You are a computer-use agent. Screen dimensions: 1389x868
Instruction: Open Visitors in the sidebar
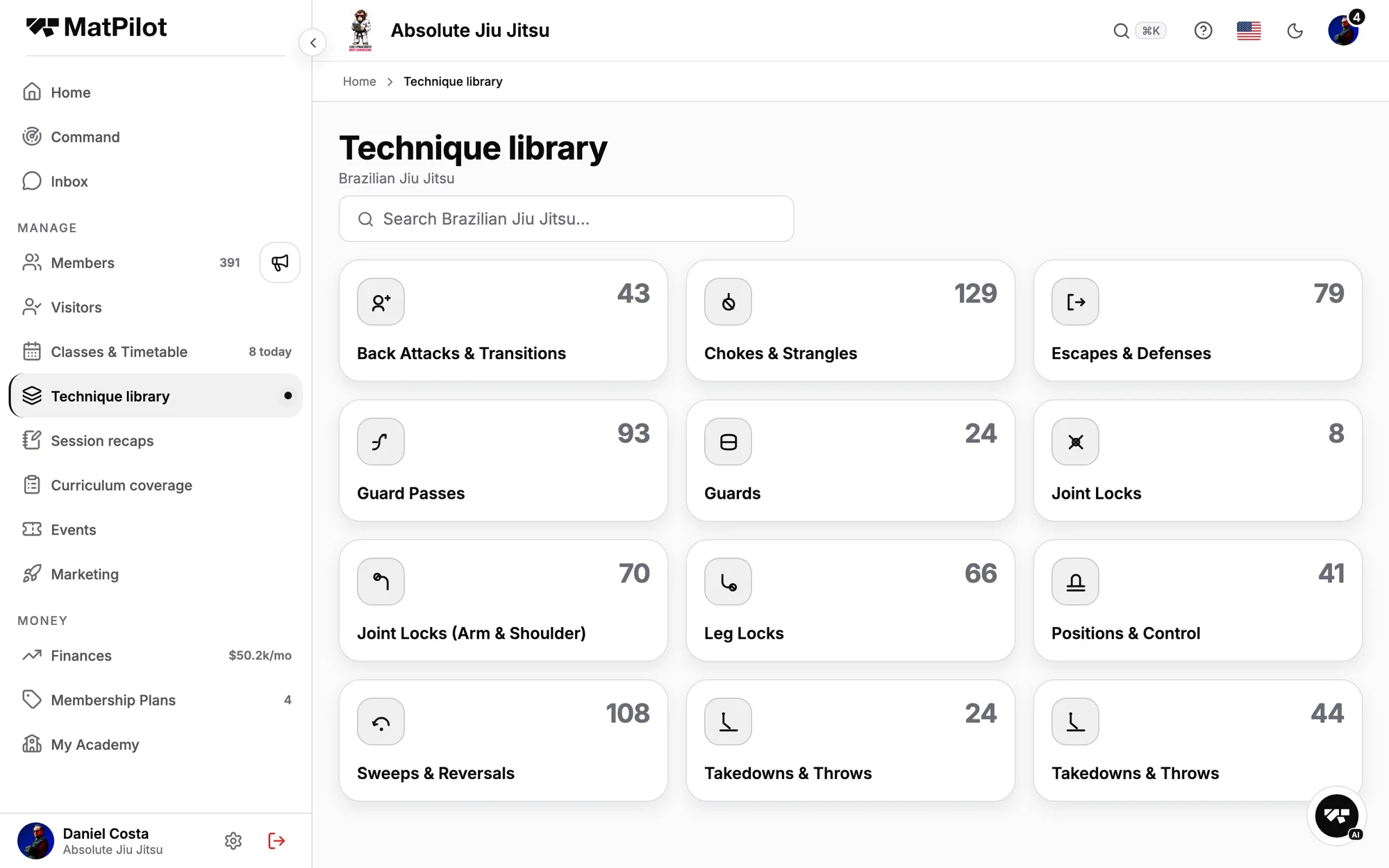[156, 307]
